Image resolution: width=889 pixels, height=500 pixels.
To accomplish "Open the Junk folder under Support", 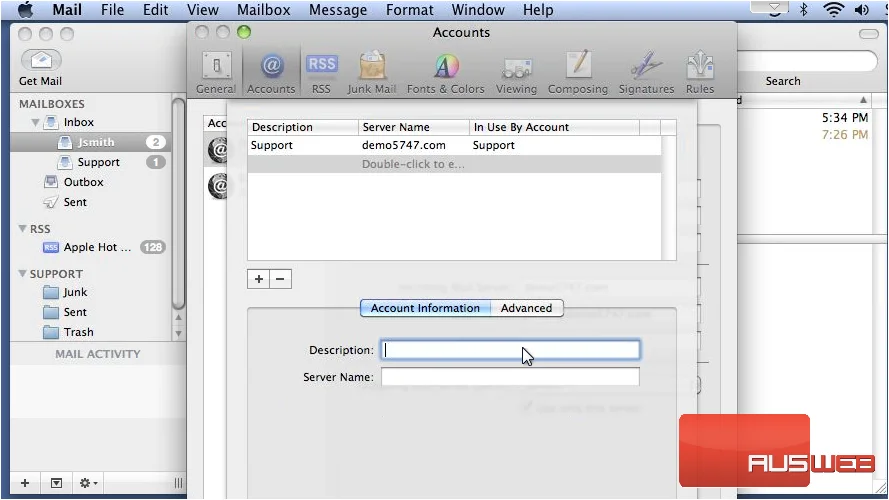I will click(x=75, y=292).
